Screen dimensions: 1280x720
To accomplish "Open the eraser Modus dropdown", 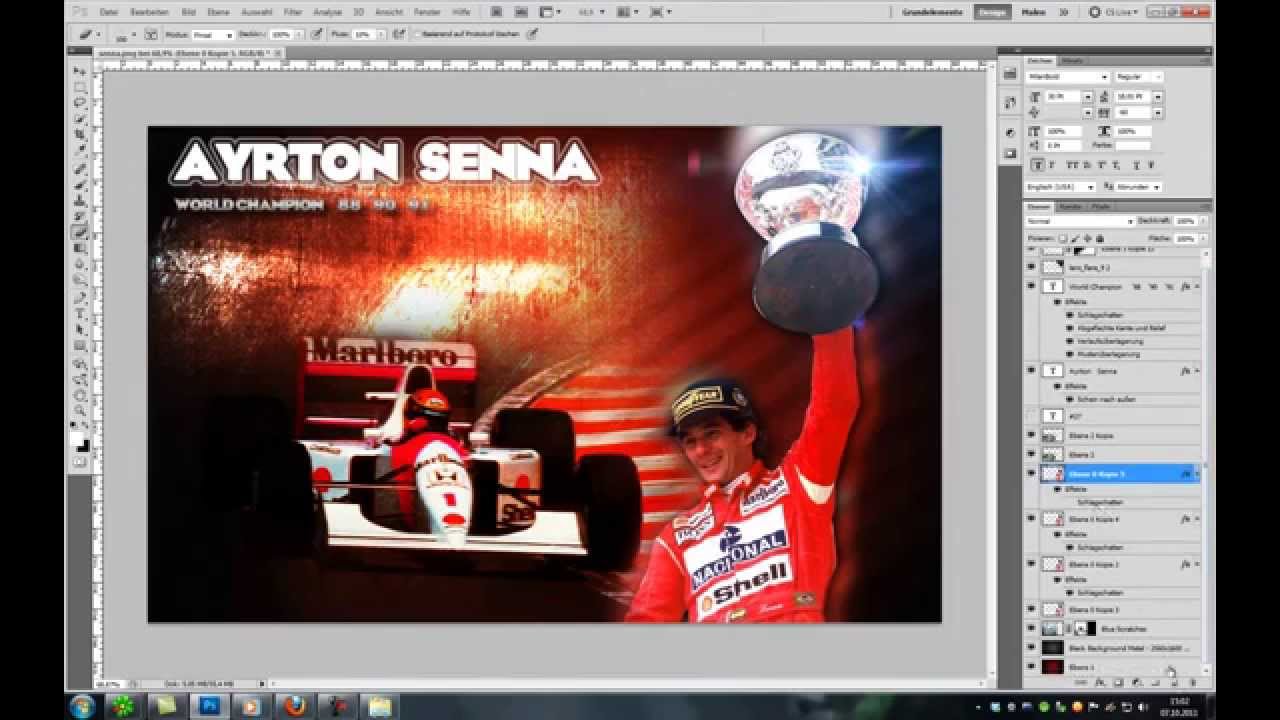I will tap(212, 35).
